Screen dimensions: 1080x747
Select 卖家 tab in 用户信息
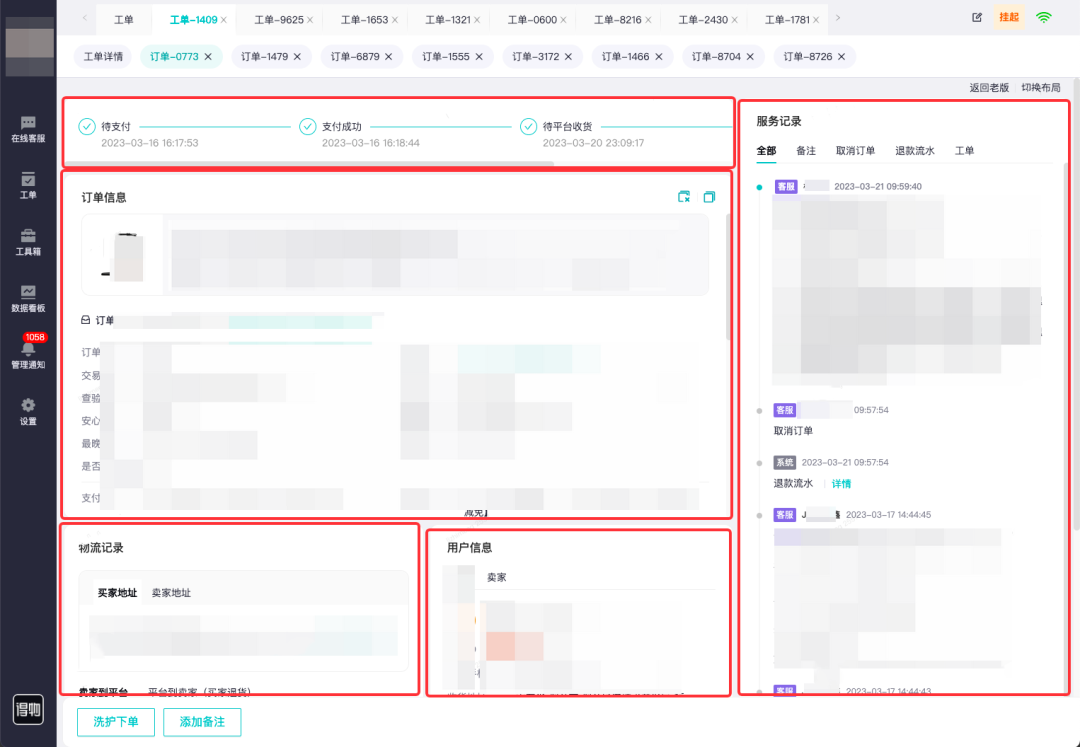(497, 577)
